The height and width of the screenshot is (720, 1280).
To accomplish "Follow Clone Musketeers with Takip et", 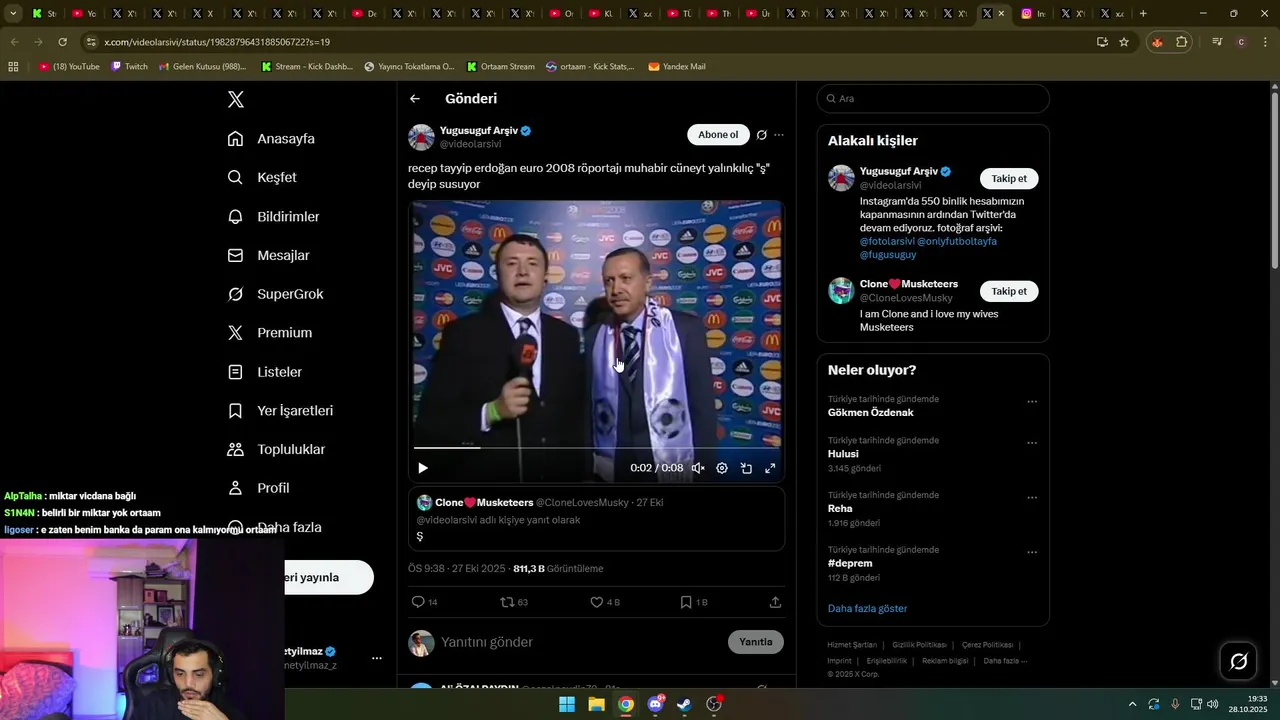I will [1009, 291].
